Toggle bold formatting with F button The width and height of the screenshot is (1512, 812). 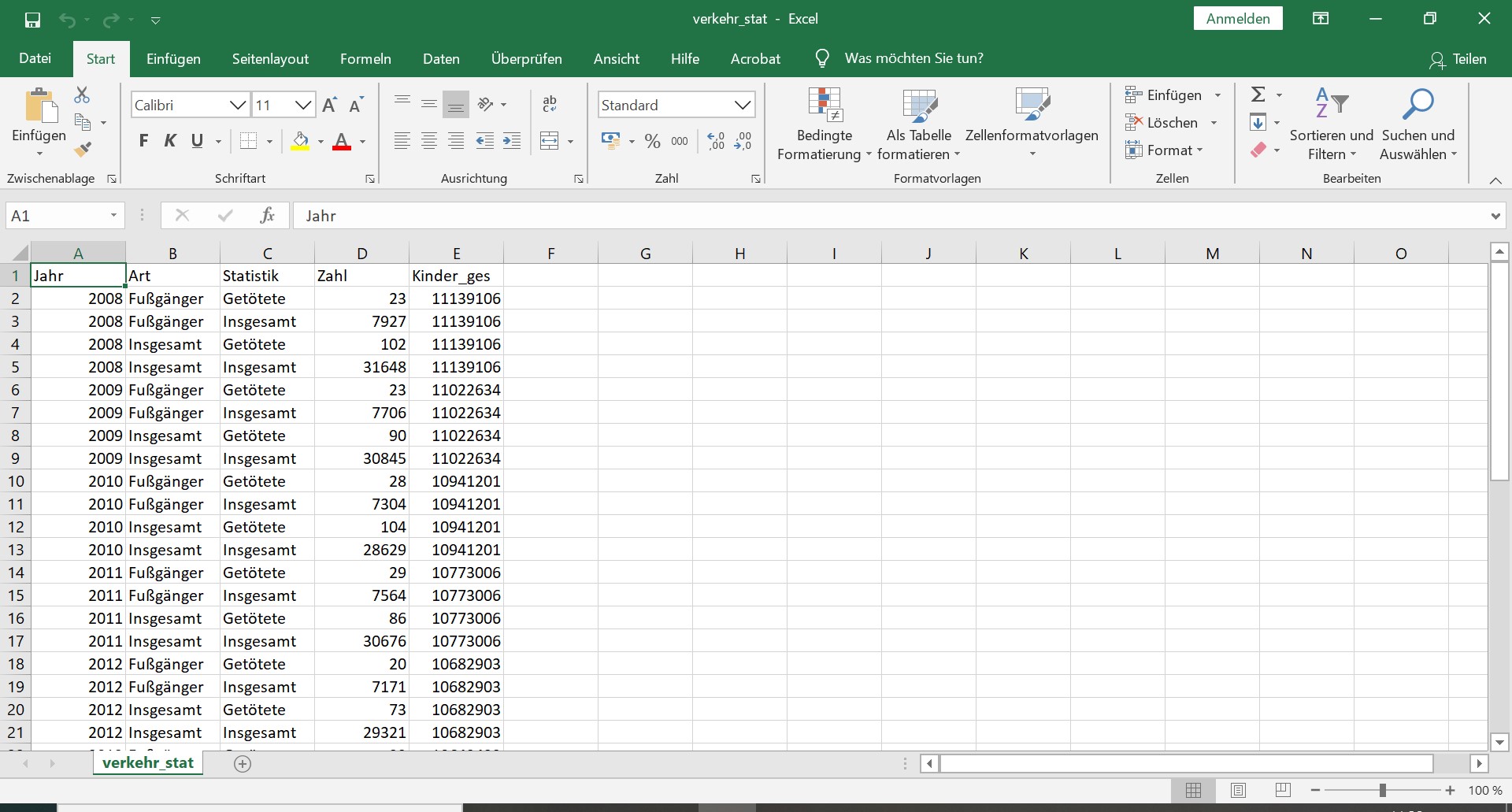(x=143, y=142)
